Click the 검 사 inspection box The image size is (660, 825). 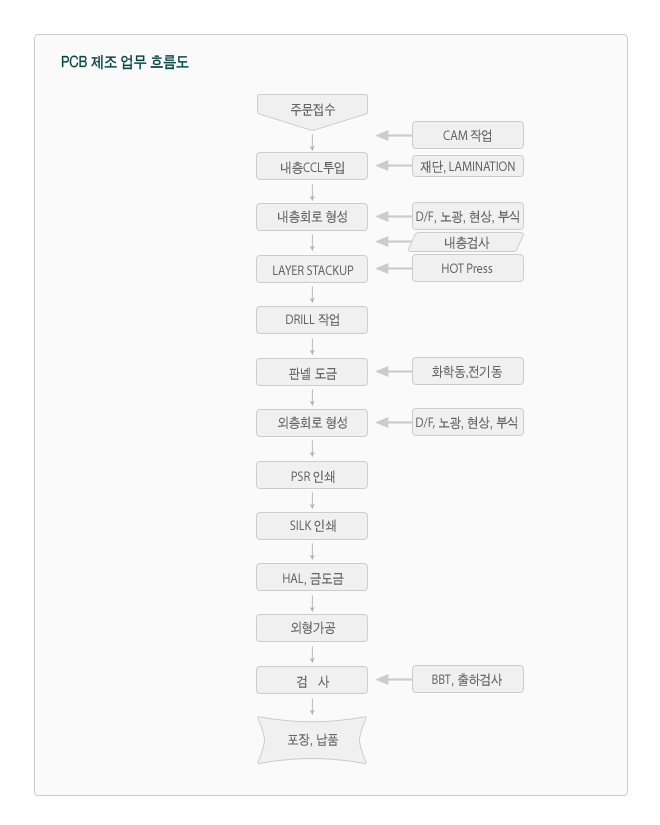312,680
